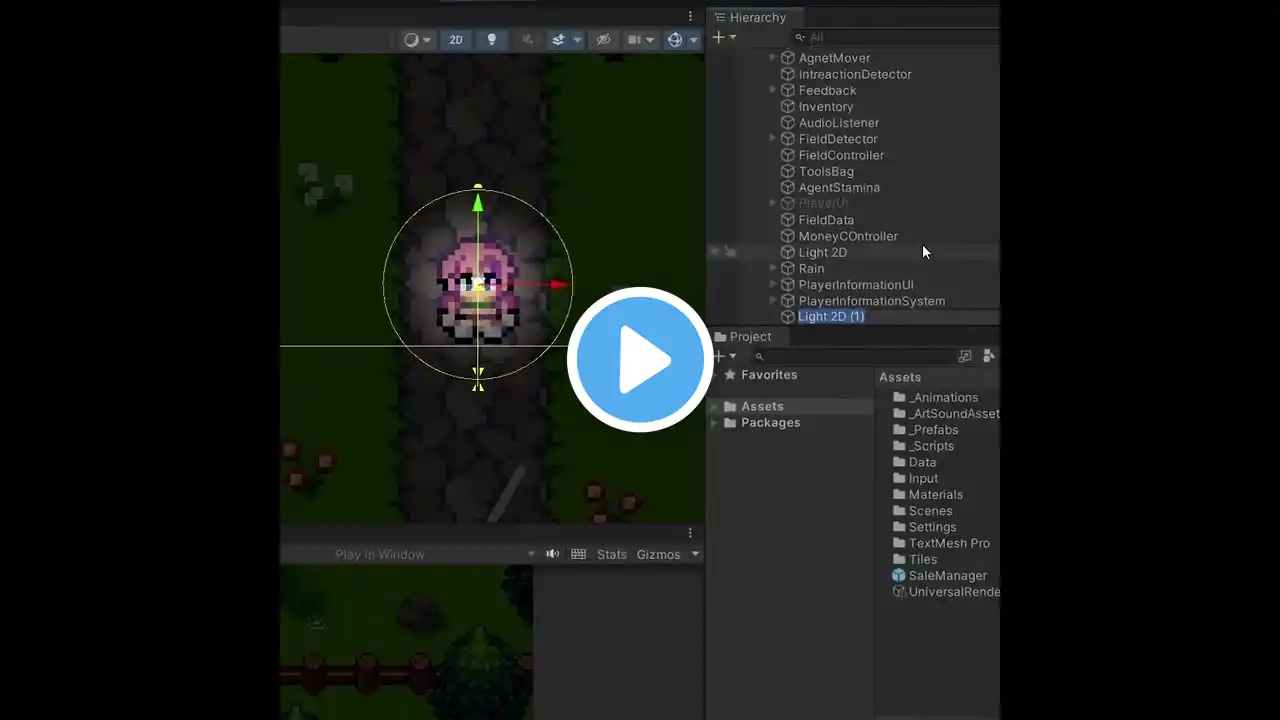Open the _ArtSoundAssets folder
1280x720 pixels.
pos(946,414)
